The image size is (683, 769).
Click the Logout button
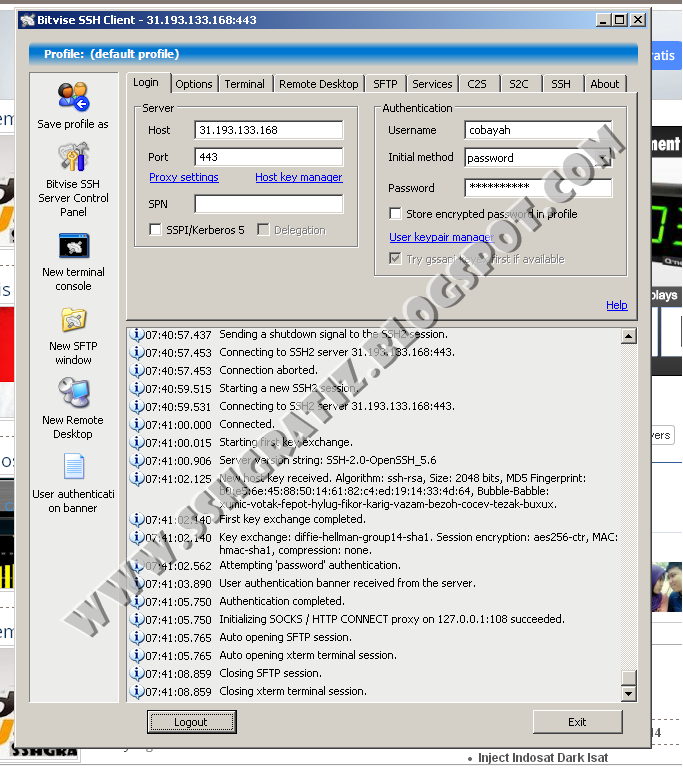click(192, 722)
